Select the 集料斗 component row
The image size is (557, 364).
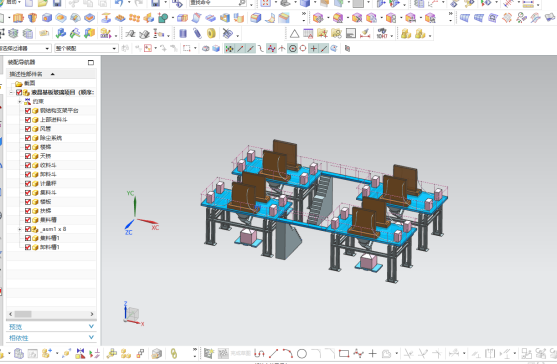[x=52, y=192]
